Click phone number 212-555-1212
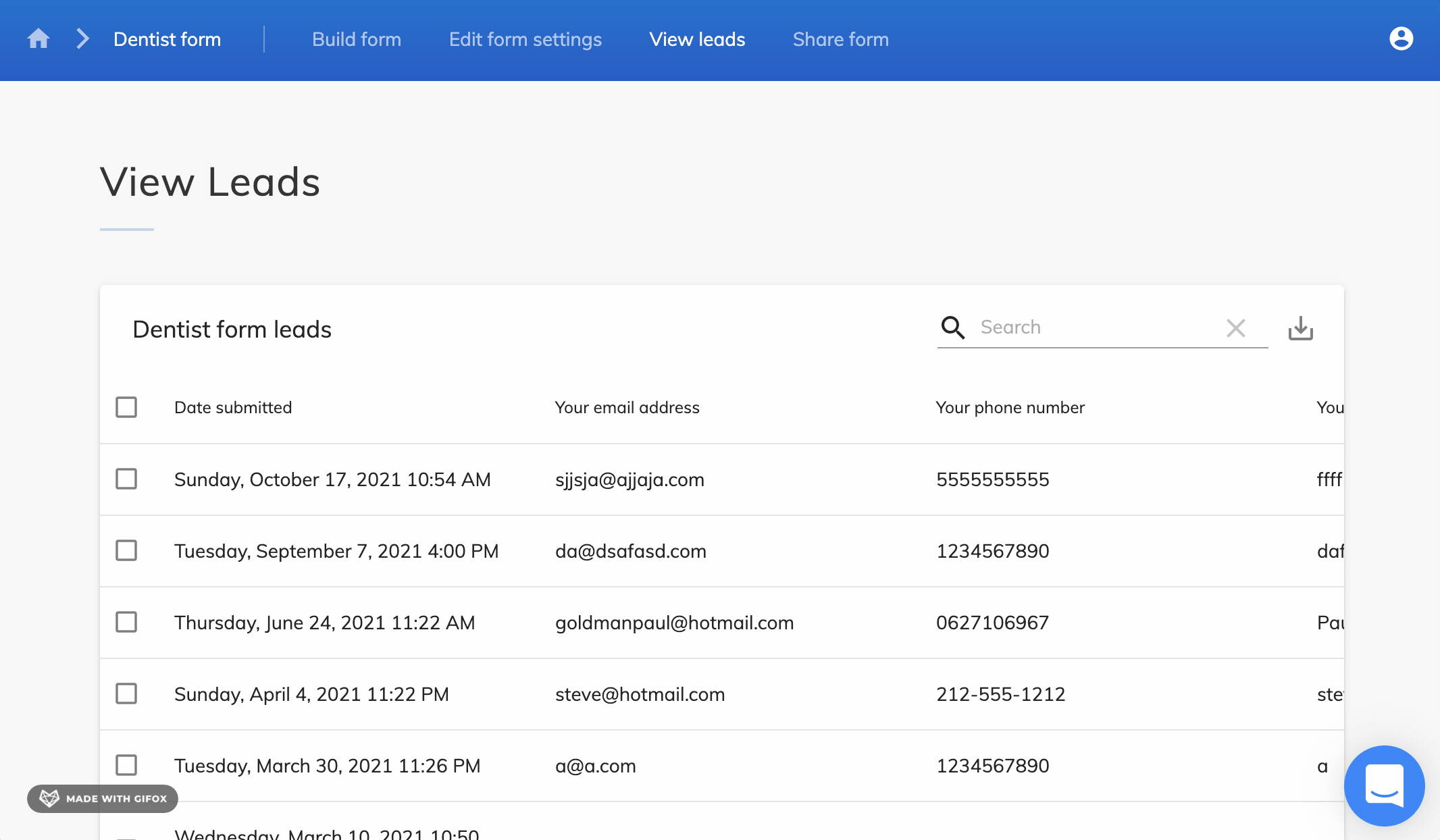 [x=1000, y=694]
